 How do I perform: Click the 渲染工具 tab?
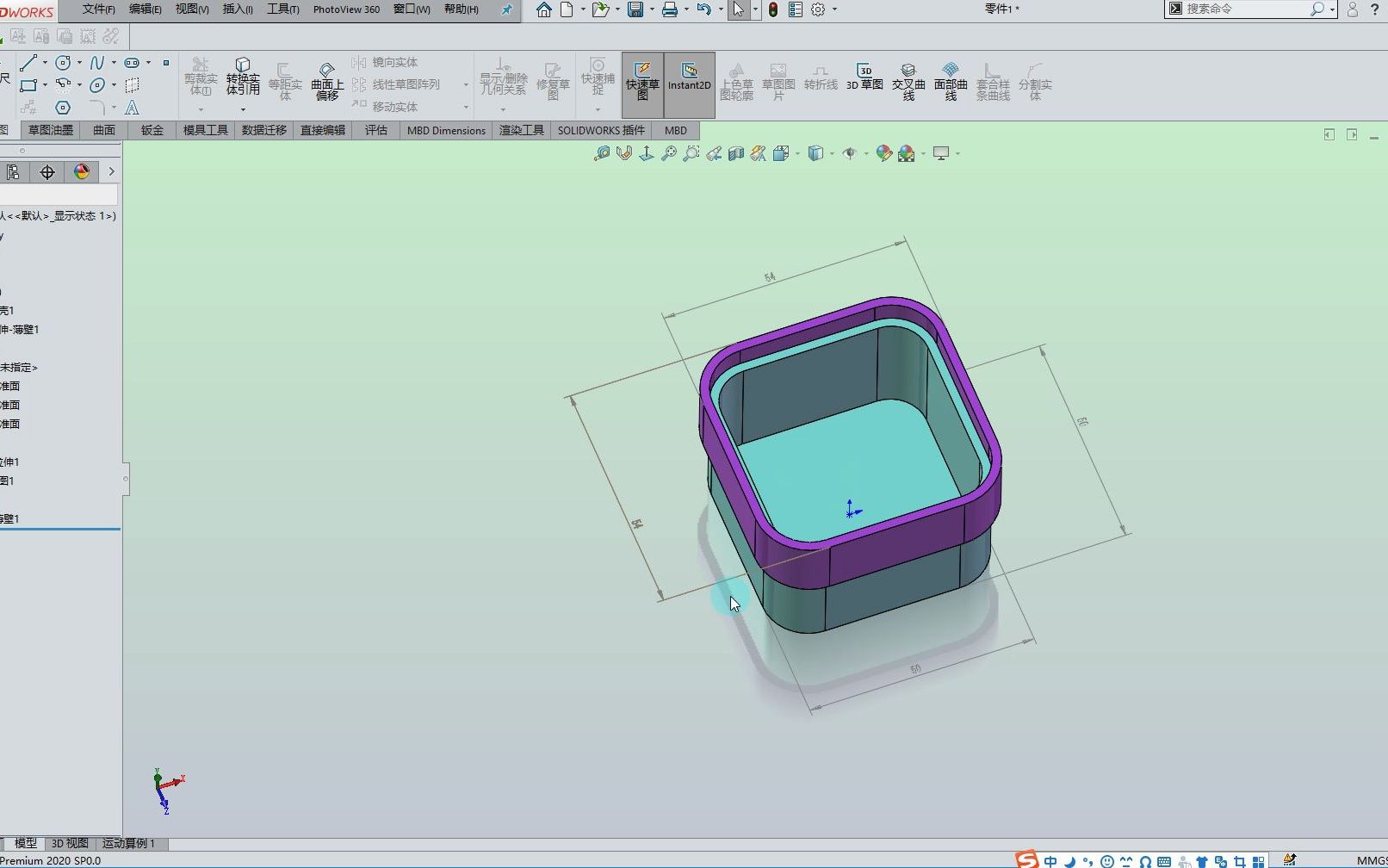(x=521, y=130)
